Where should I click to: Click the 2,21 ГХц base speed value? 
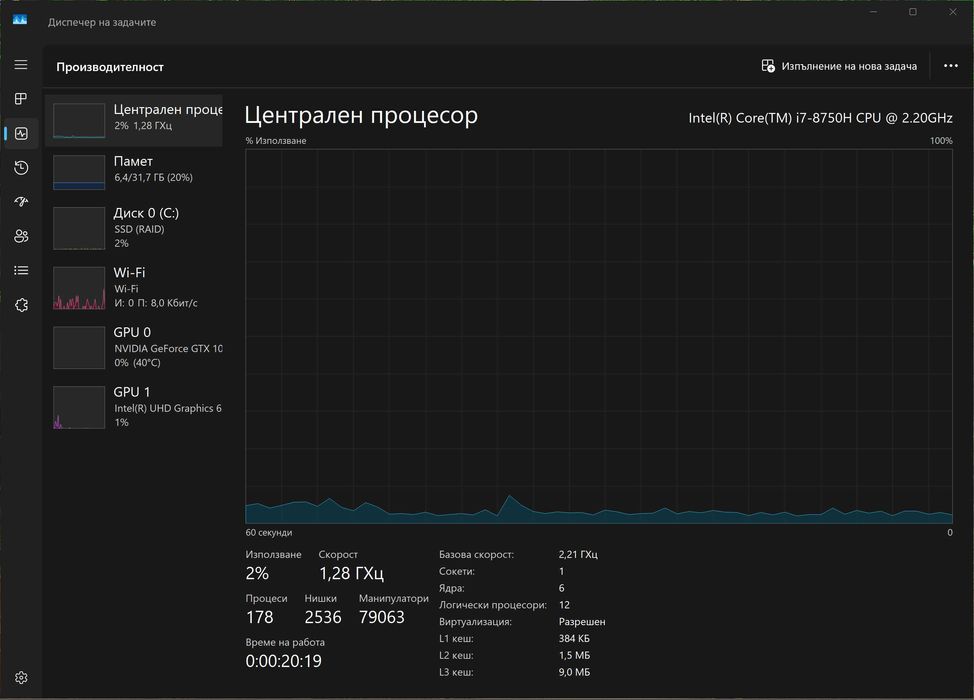tap(578, 554)
